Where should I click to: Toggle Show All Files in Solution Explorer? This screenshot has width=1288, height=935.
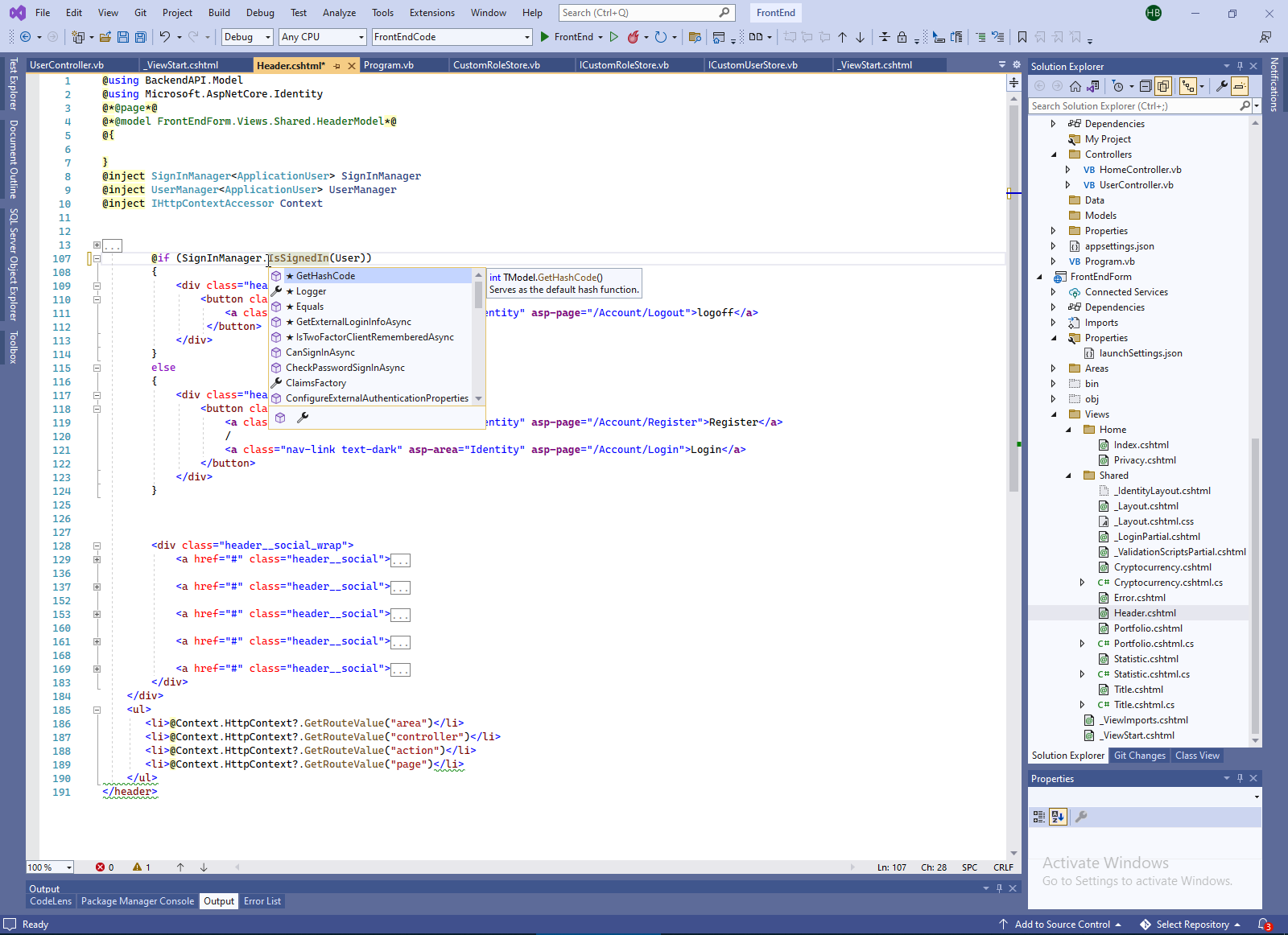coord(1163,86)
